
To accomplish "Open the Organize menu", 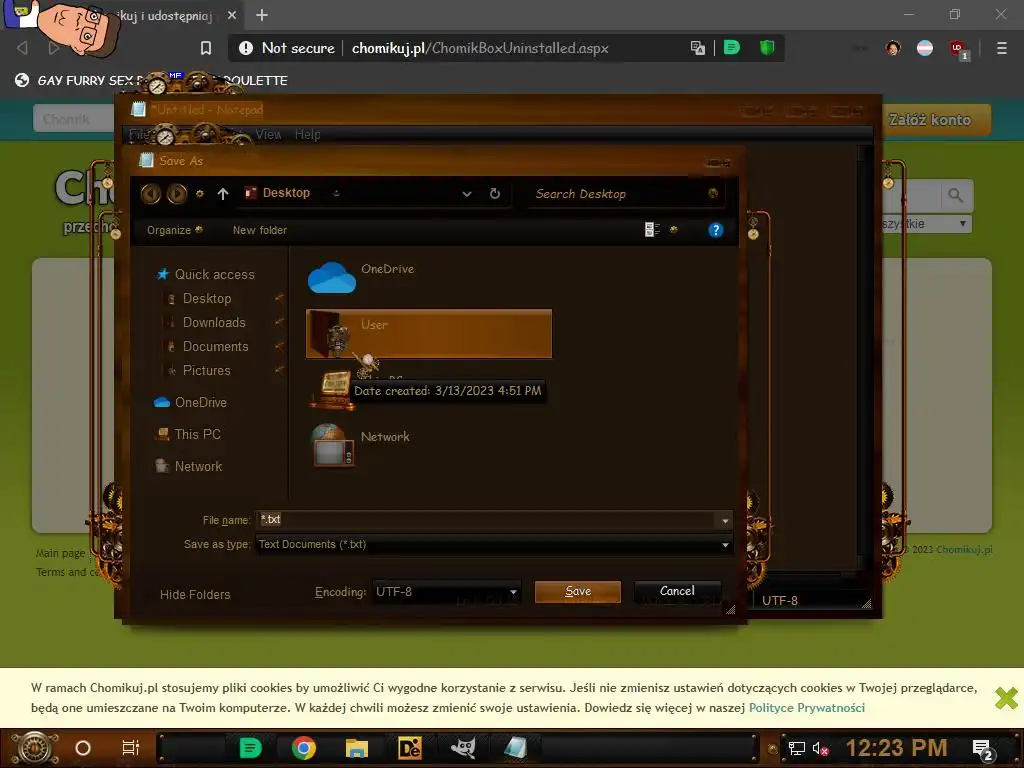I will pos(174,230).
